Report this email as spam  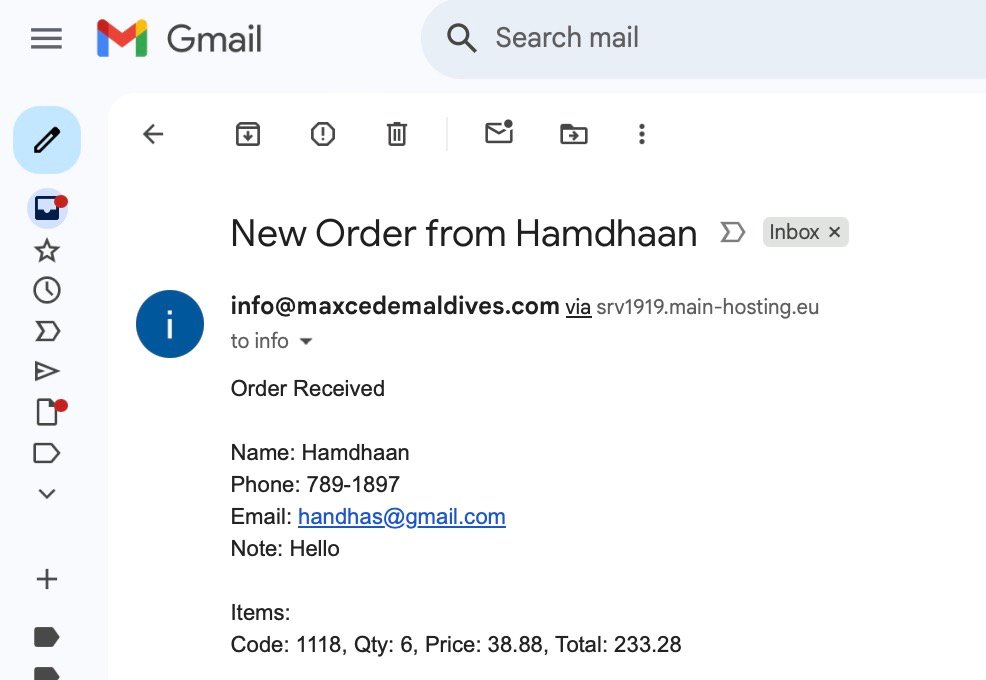click(323, 134)
